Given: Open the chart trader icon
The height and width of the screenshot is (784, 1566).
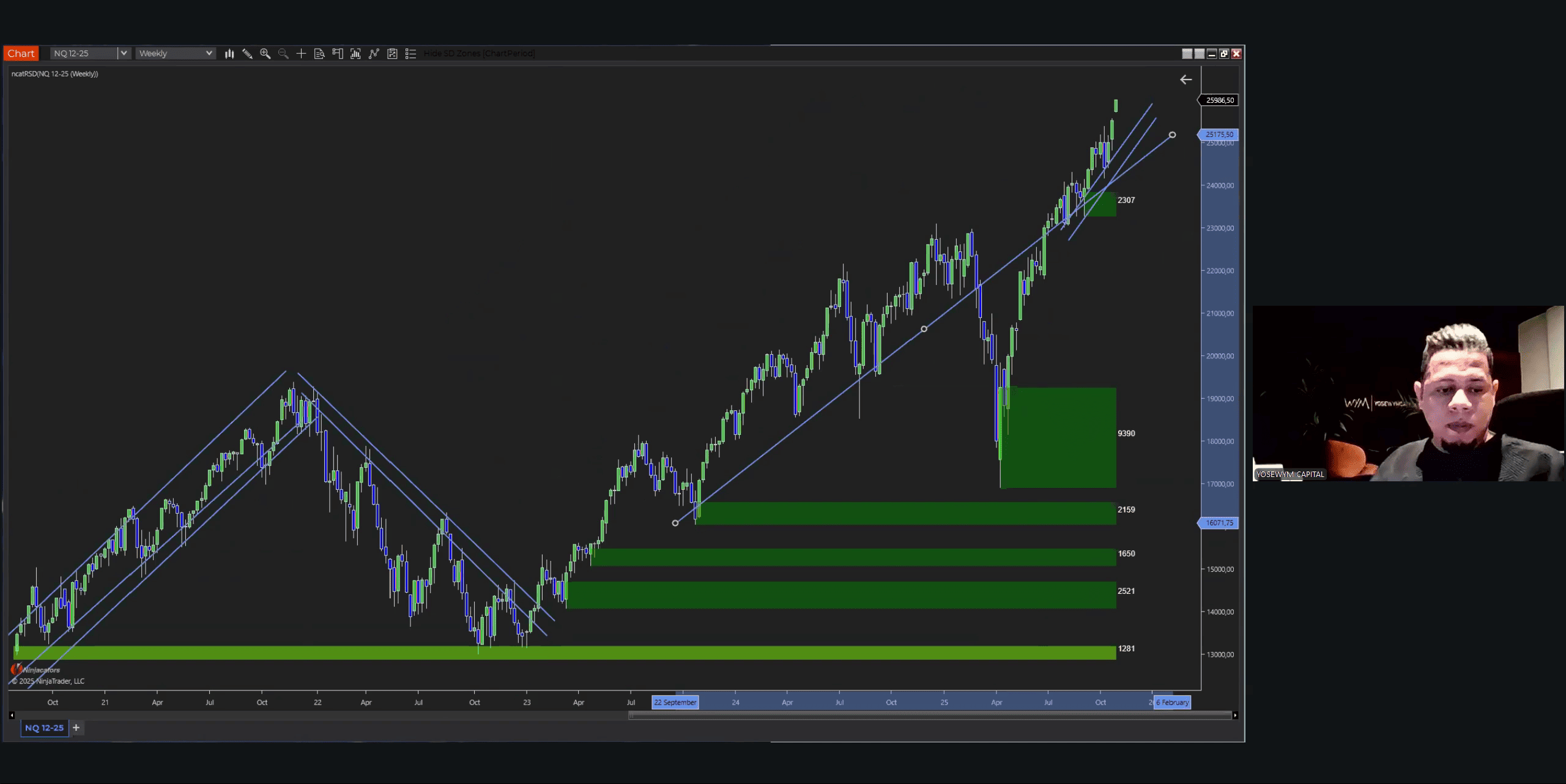Looking at the screenshot, I should 338,54.
